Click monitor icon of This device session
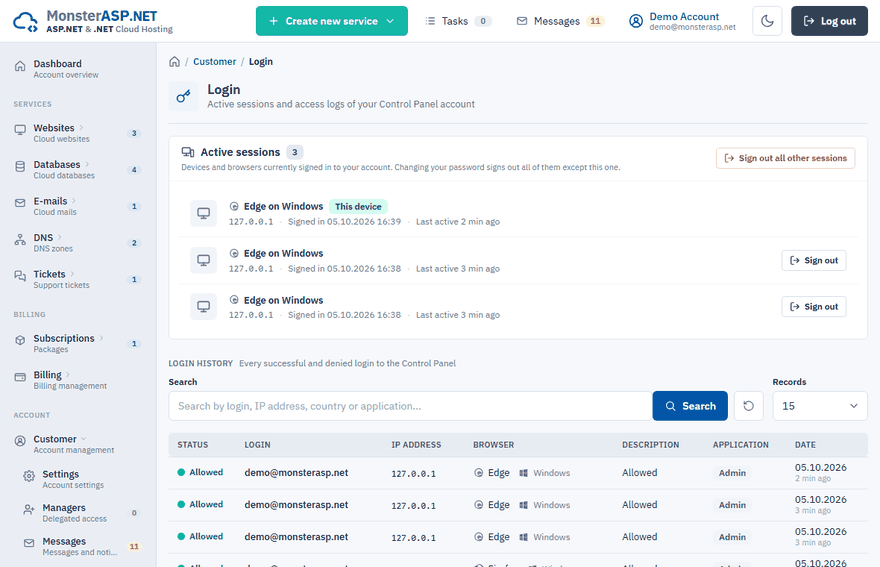880x567 pixels. pyautogui.click(x=204, y=213)
